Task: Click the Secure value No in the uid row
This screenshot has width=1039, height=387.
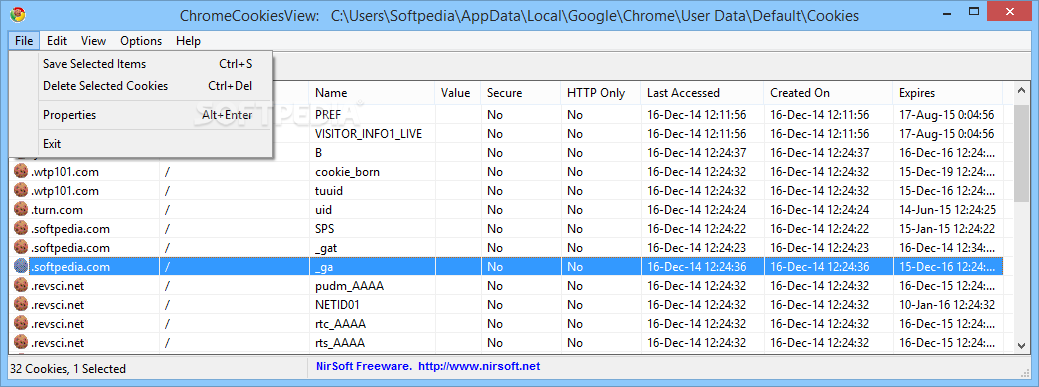Action: 495,209
